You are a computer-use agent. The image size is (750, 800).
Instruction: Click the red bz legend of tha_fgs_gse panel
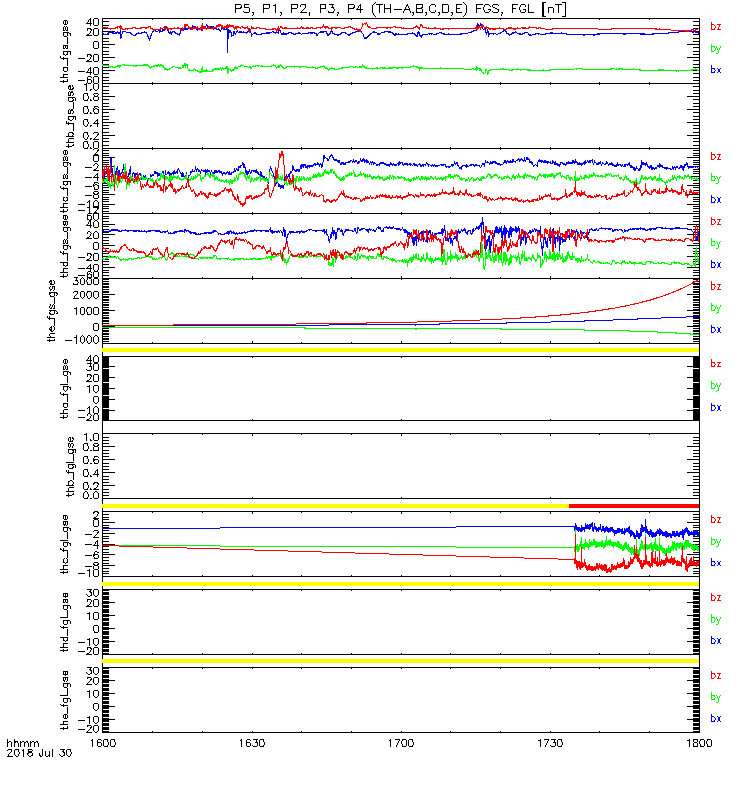(x=716, y=27)
